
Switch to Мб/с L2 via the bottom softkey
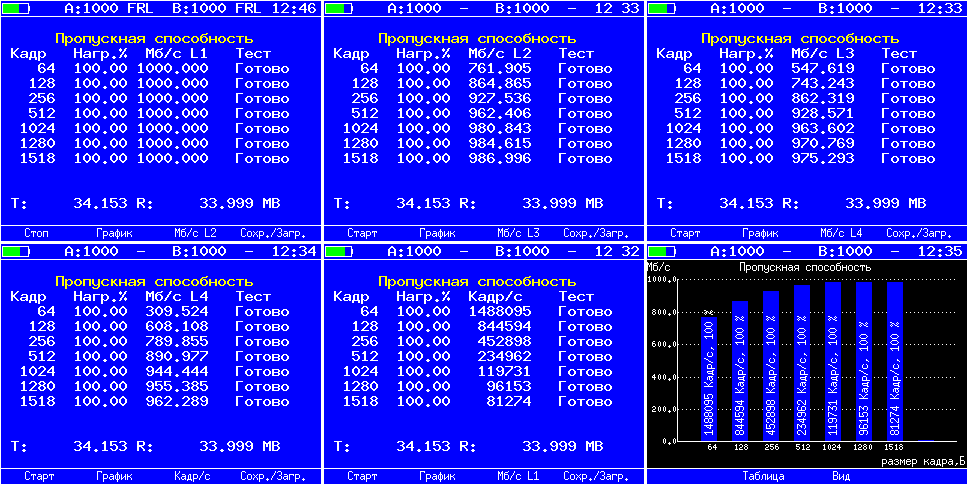195,233
